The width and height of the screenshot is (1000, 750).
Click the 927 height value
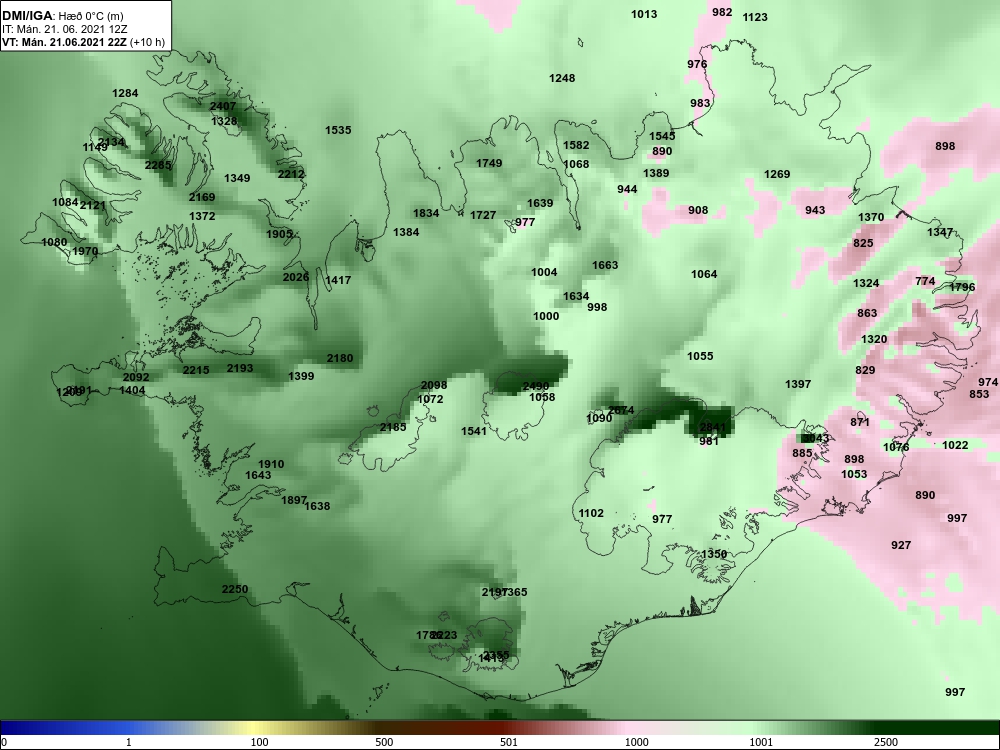901,545
